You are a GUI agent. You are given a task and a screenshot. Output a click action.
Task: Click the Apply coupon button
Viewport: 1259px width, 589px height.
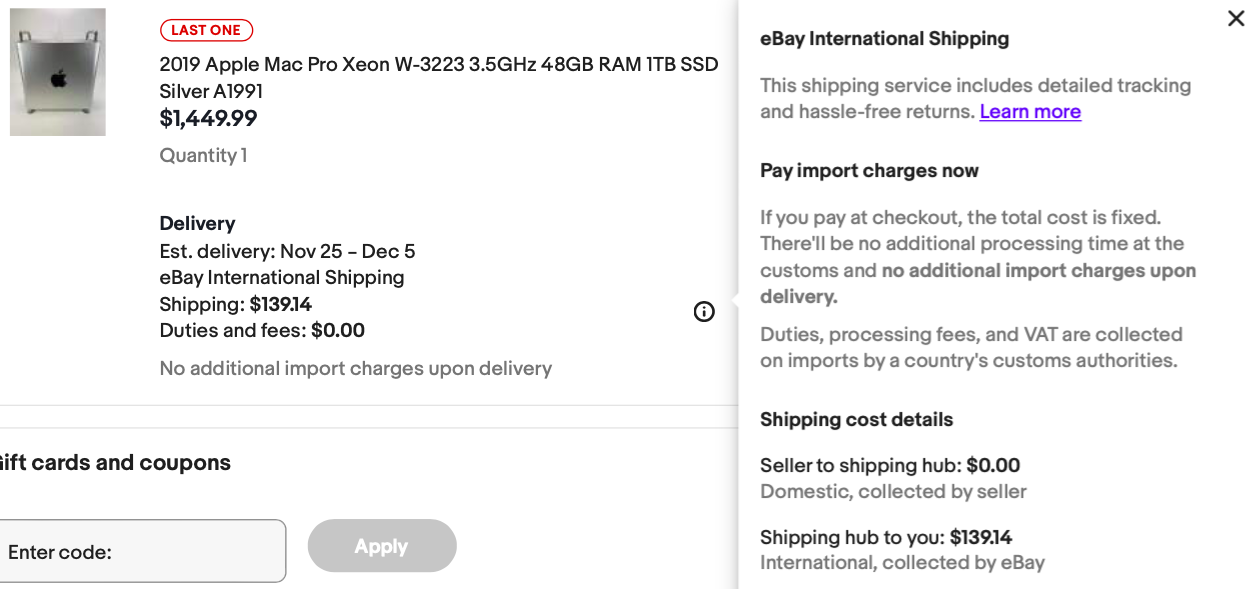coord(382,546)
